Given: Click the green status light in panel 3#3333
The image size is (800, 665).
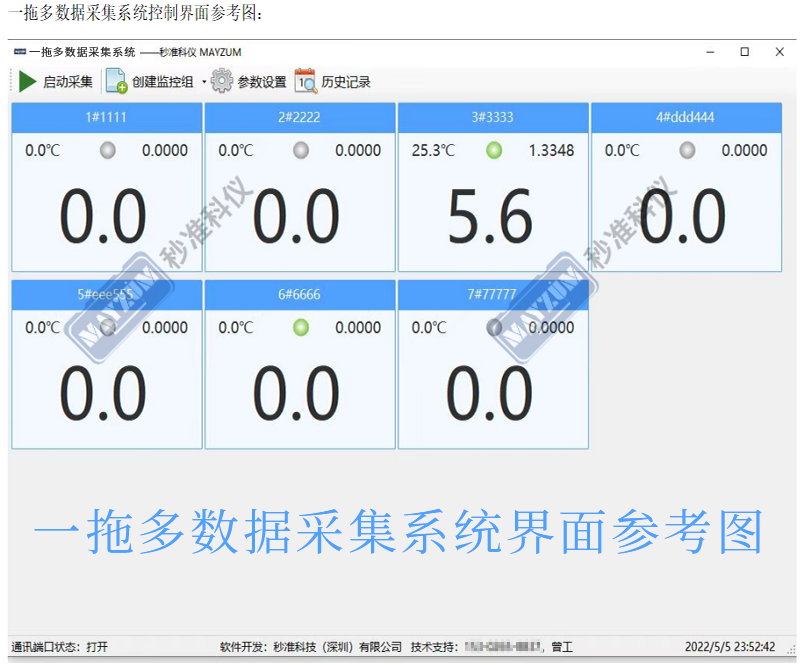Looking at the screenshot, I should [494, 151].
